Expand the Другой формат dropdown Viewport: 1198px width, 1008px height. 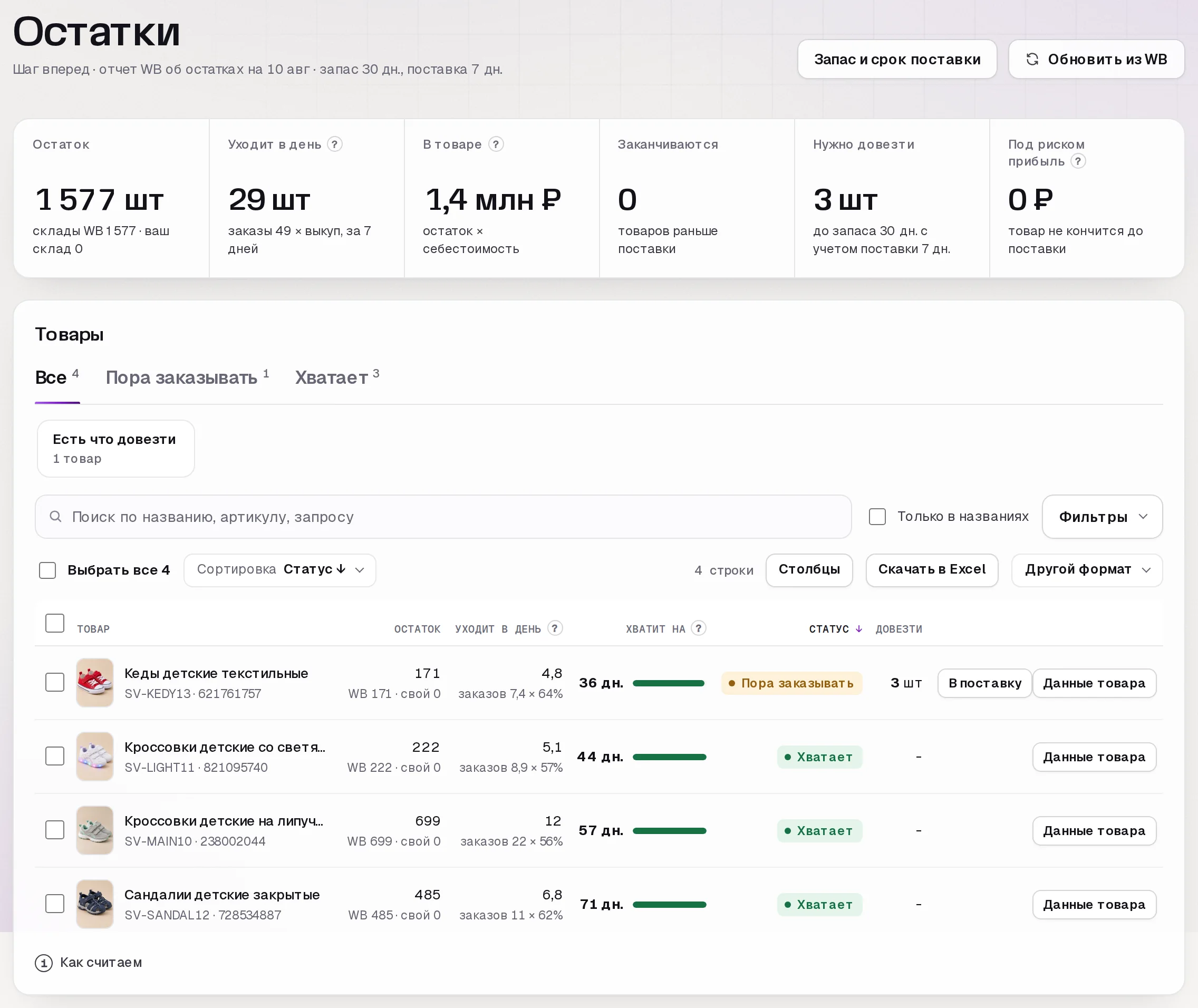[1087, 570]
